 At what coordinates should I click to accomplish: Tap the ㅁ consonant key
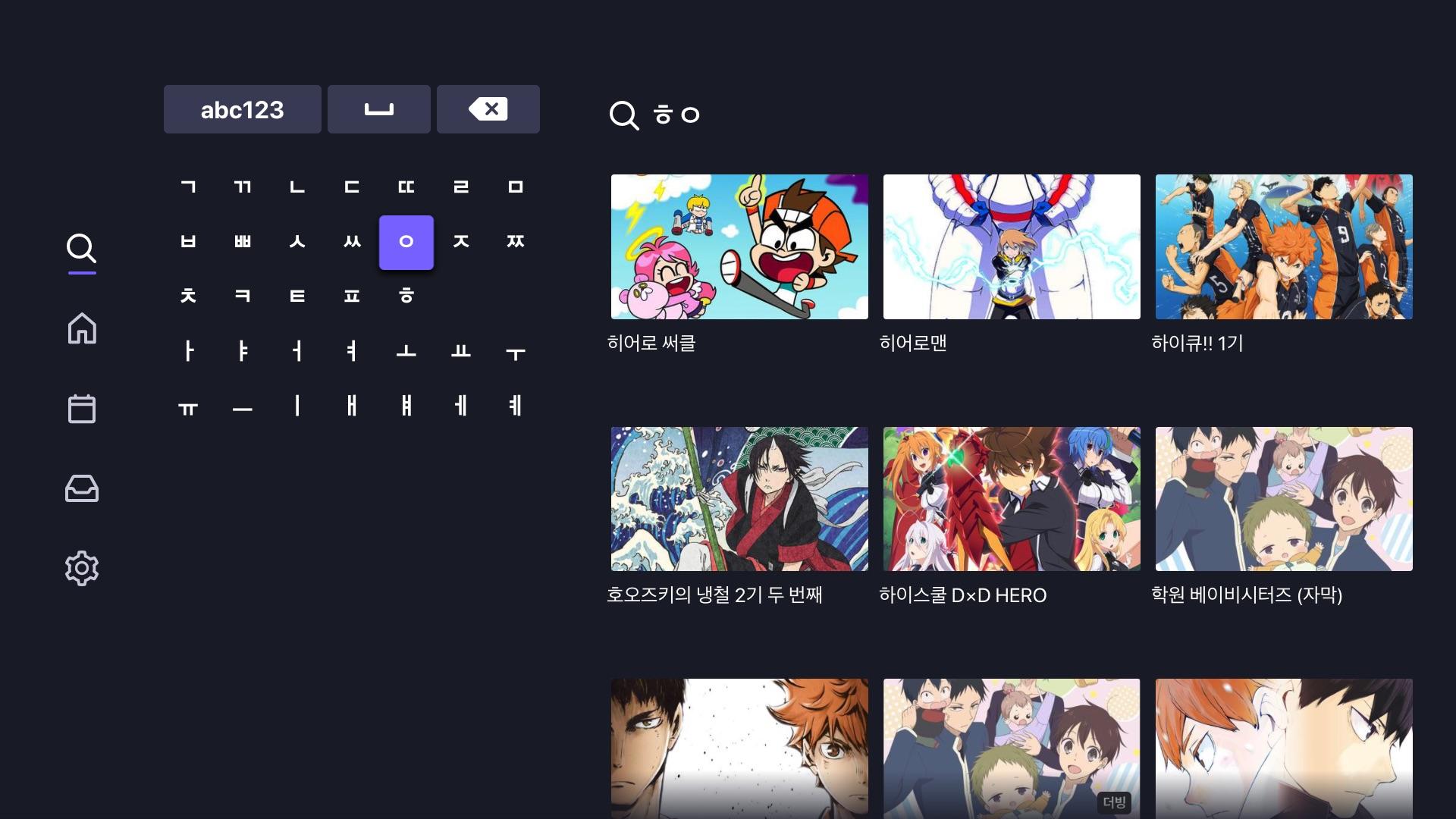pos(516,187)
